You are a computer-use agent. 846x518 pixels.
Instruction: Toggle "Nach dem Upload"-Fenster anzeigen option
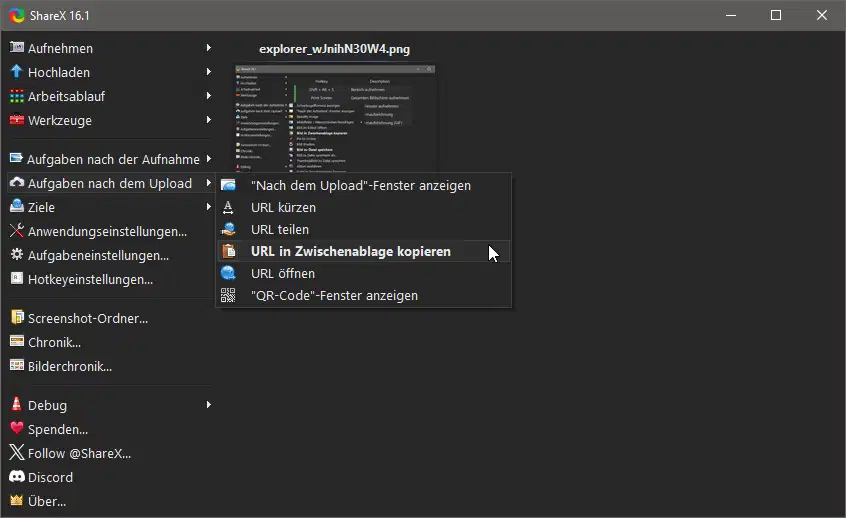click(x=364, y=186)
